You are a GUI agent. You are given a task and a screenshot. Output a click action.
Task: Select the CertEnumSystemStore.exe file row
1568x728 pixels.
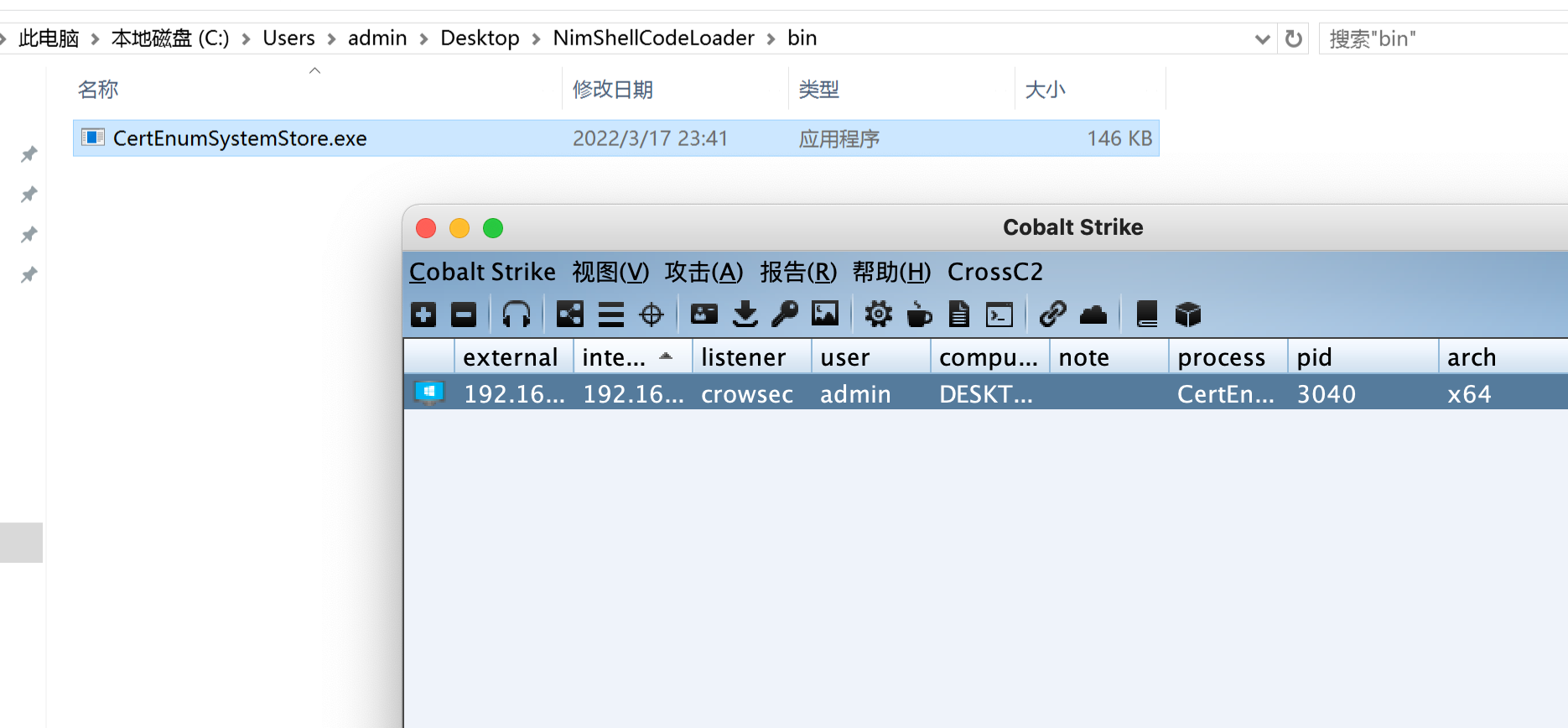click(616, 138)
